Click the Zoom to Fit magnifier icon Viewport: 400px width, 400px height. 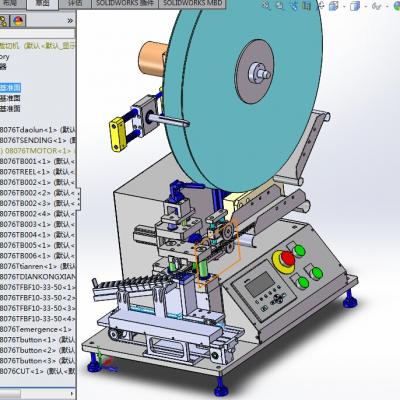[x=266, y=5]
